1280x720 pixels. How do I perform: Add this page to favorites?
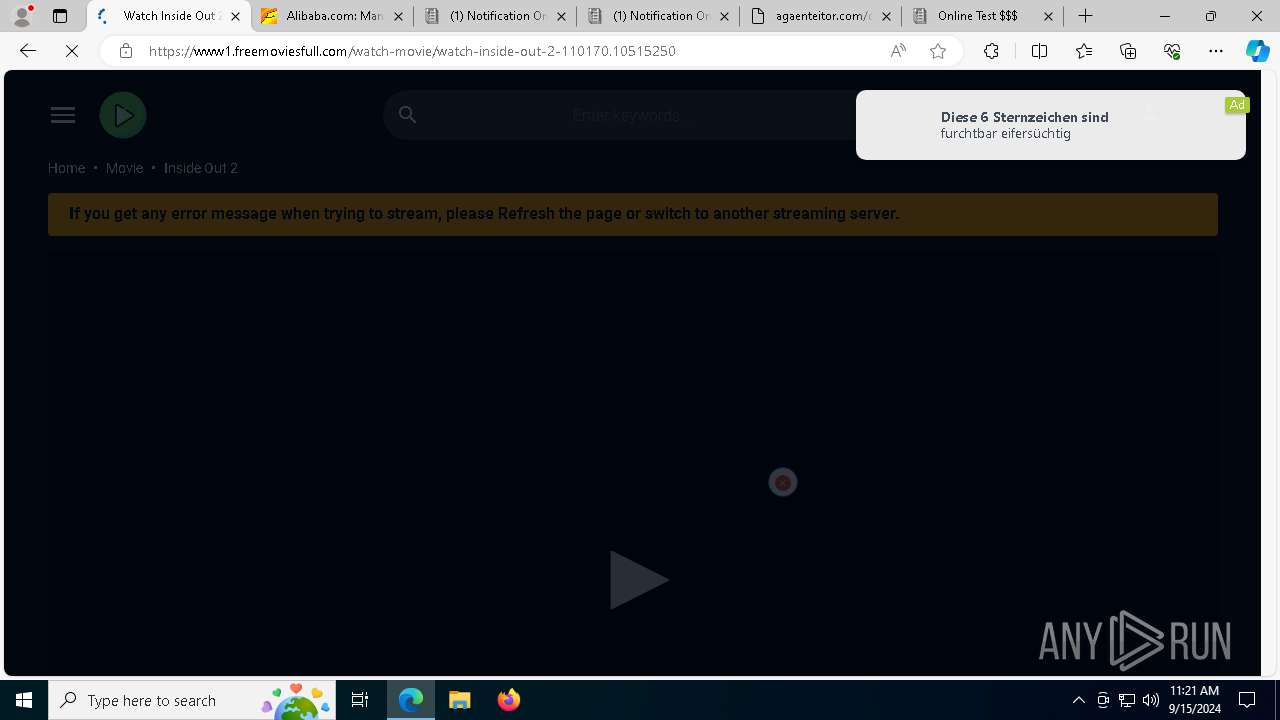click(x=938, y=51)
